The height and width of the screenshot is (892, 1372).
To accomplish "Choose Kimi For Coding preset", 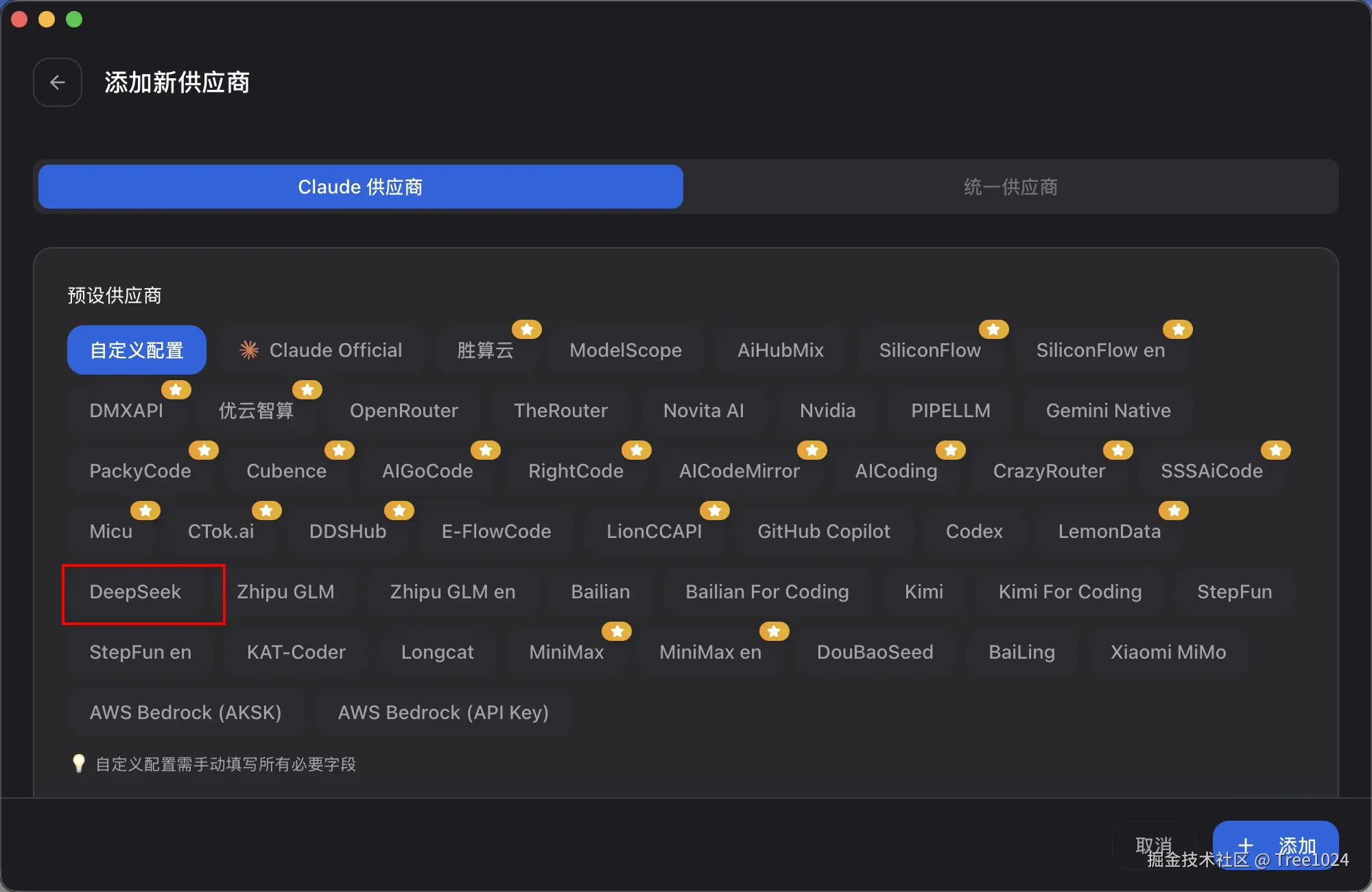I will 1070,591.
